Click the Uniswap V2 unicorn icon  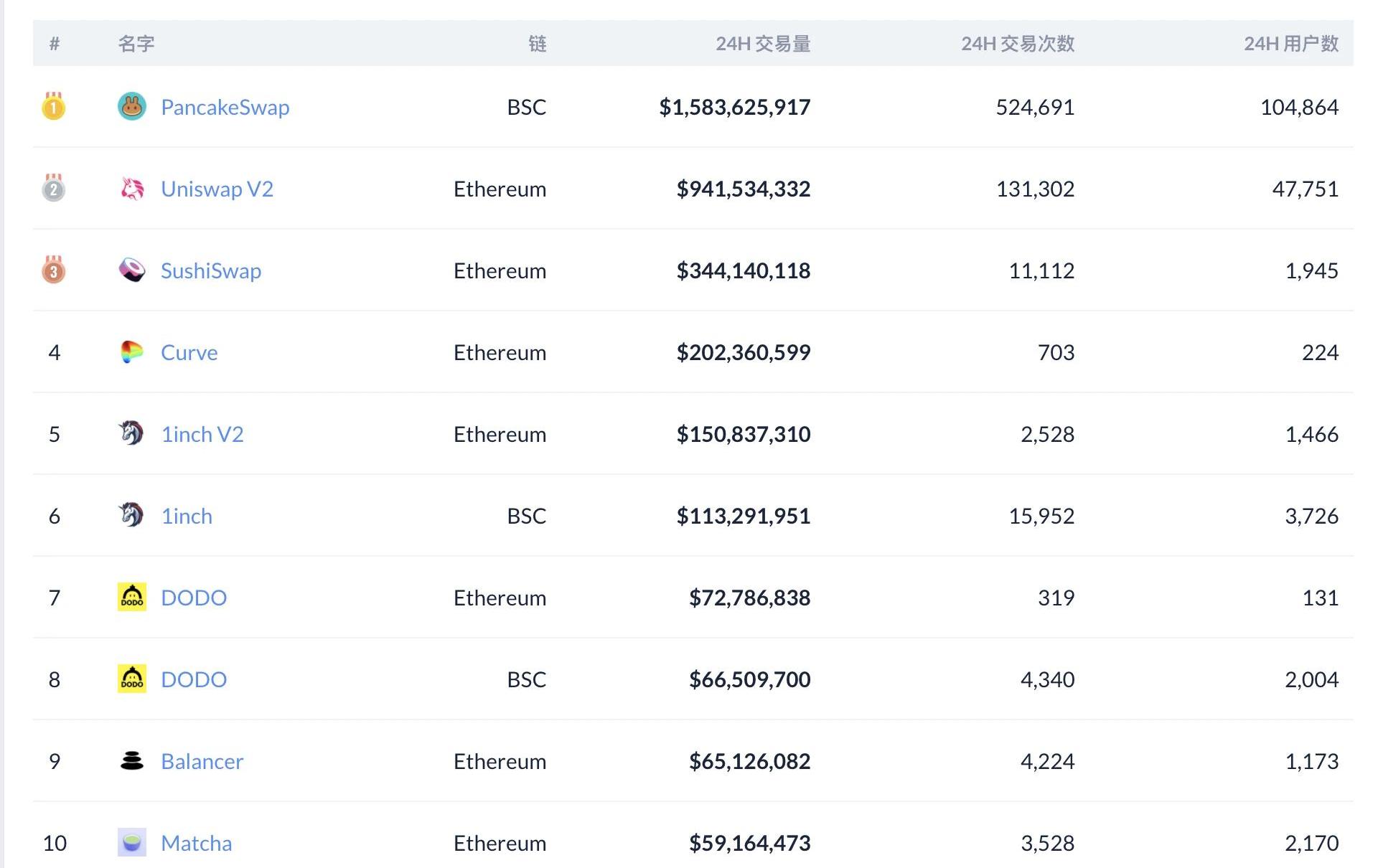[132, 189]
